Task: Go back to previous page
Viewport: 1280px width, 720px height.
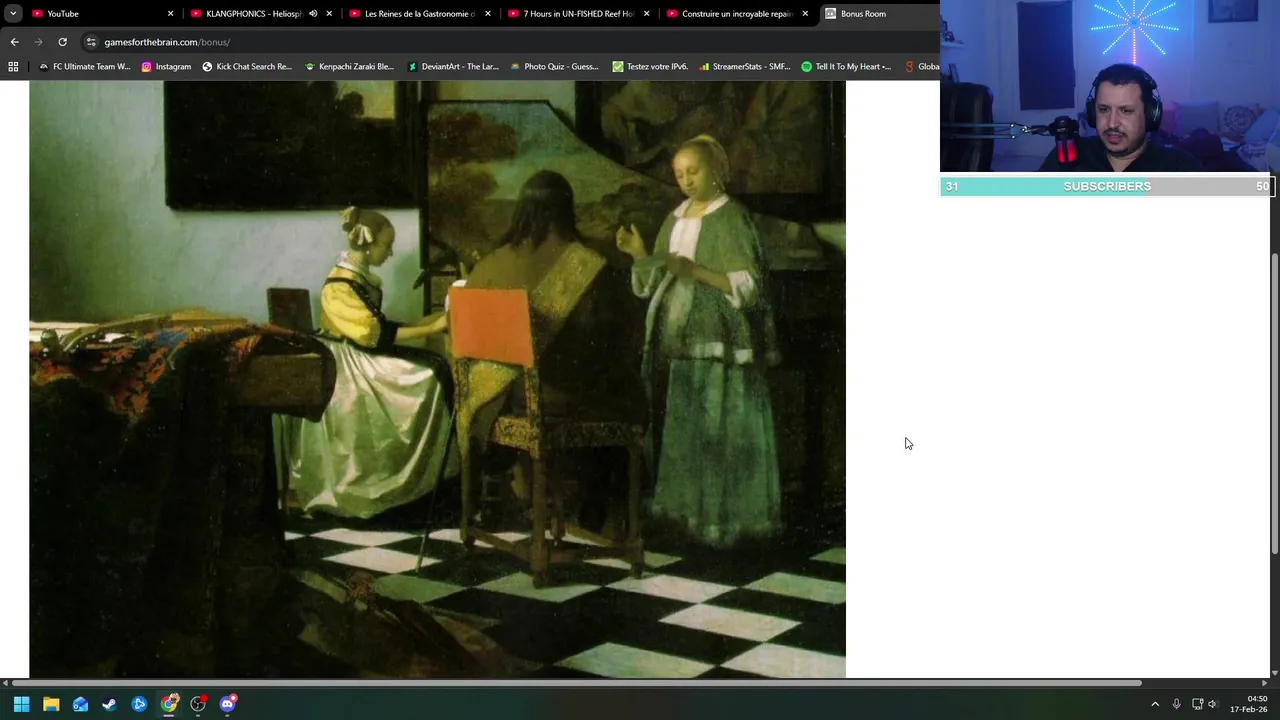Action: (14, 42)
